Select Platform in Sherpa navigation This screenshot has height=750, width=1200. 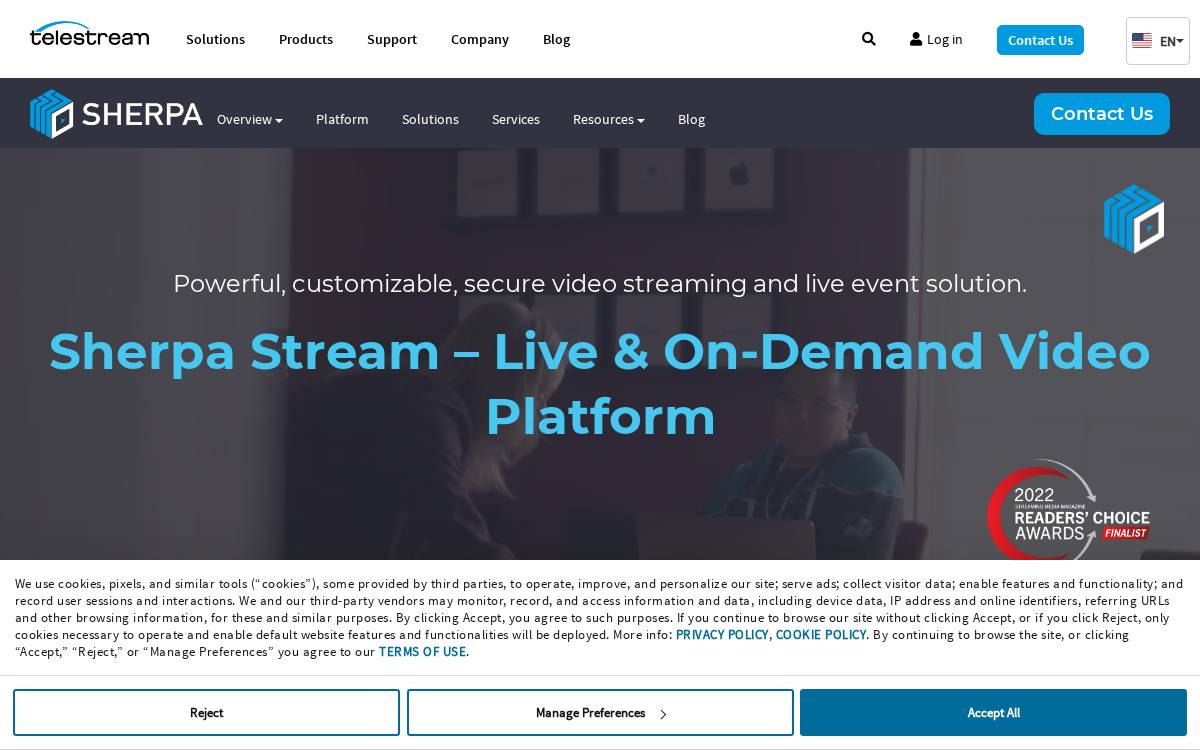(x=342, y=119)
